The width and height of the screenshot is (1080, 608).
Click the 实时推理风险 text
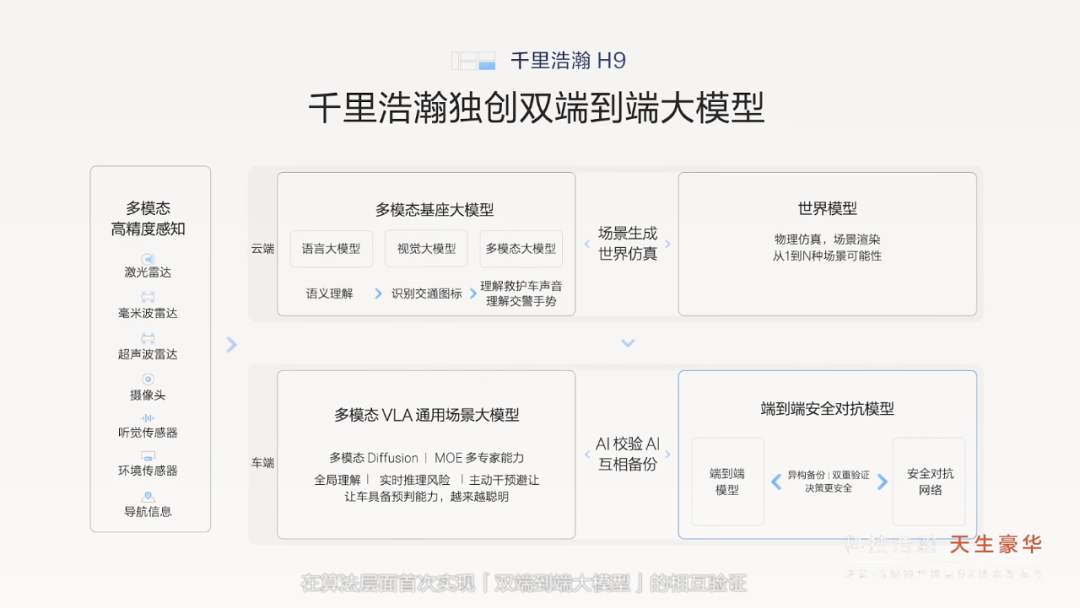click(415, 480)
